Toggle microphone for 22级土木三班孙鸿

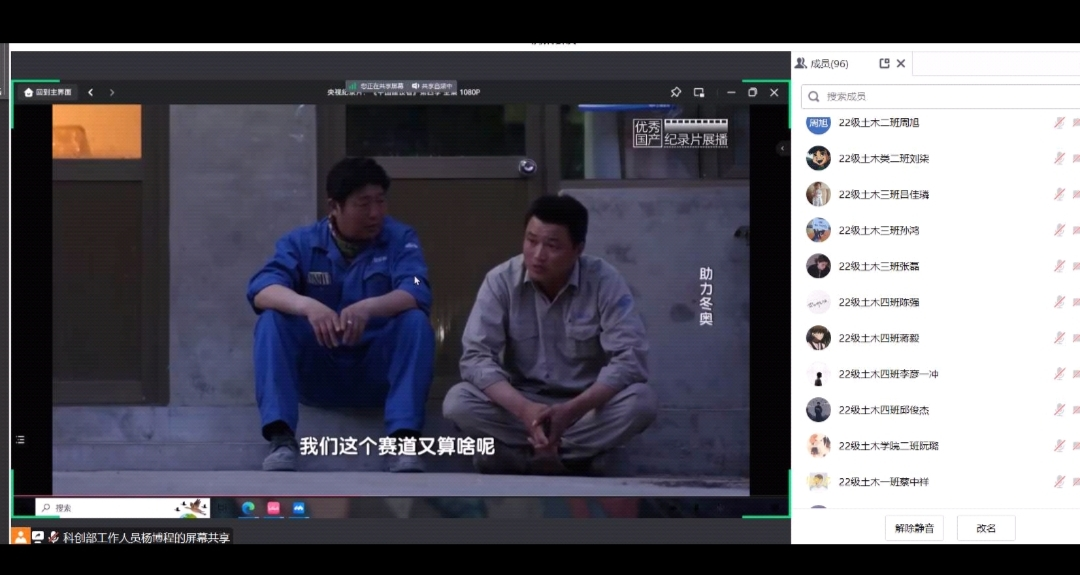[1059, 230]
